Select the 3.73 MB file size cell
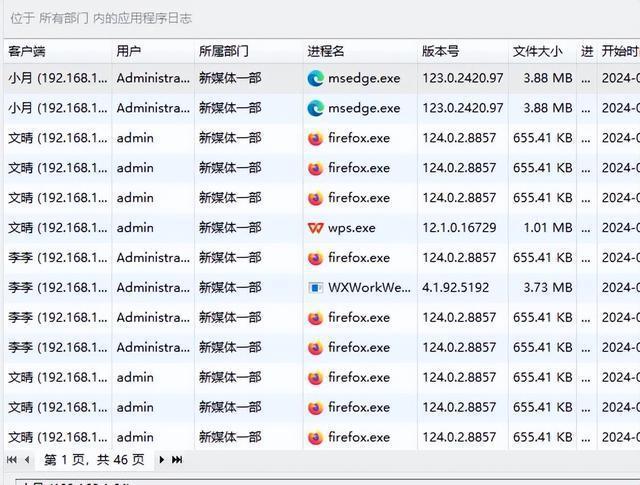Image resolution: width=640 pixels, height=485 pixels. [x=542, y=288]
